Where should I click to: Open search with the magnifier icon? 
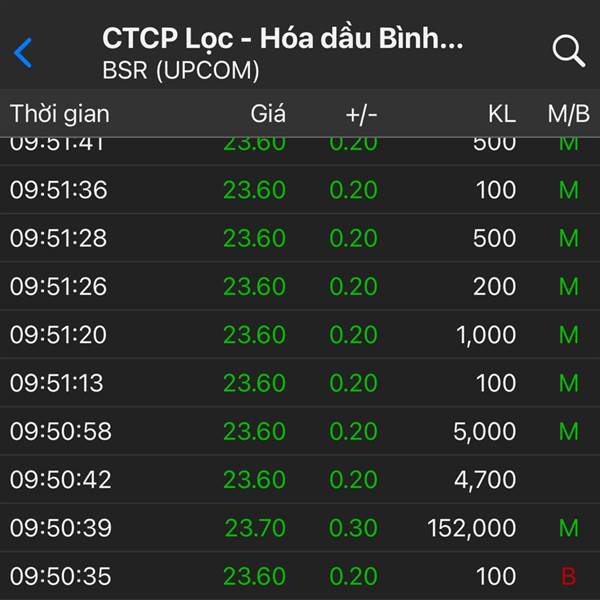[x=569, y=51]
